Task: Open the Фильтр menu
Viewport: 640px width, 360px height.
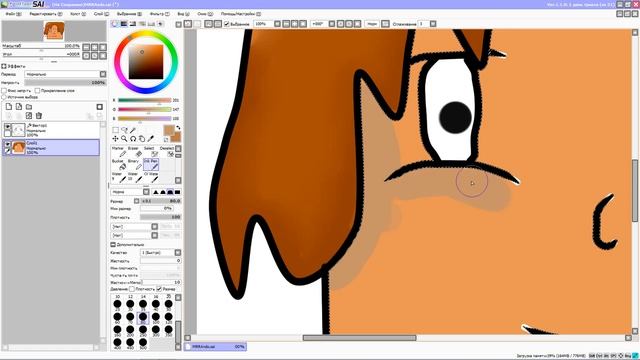Action: pyautogui.click(x=160, y=14)
